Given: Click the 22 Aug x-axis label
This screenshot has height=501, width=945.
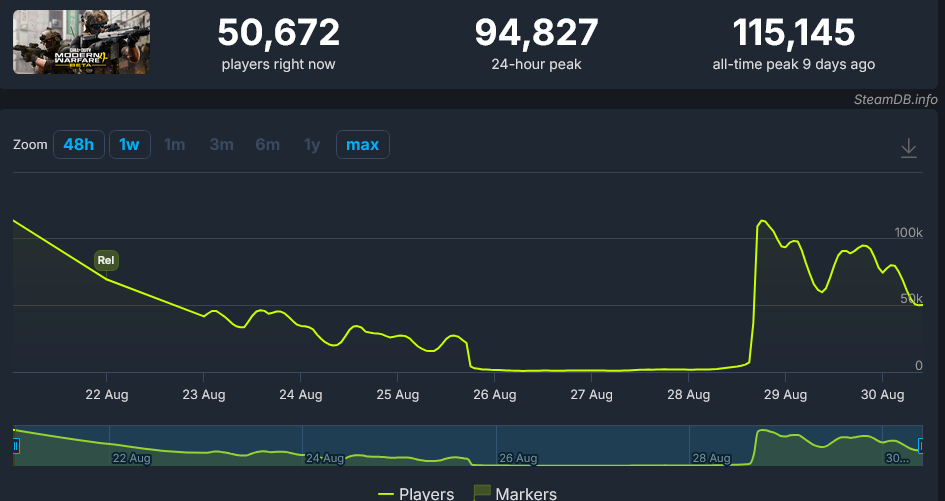Looking at the screenshot, I should click(x=107, y=395).
